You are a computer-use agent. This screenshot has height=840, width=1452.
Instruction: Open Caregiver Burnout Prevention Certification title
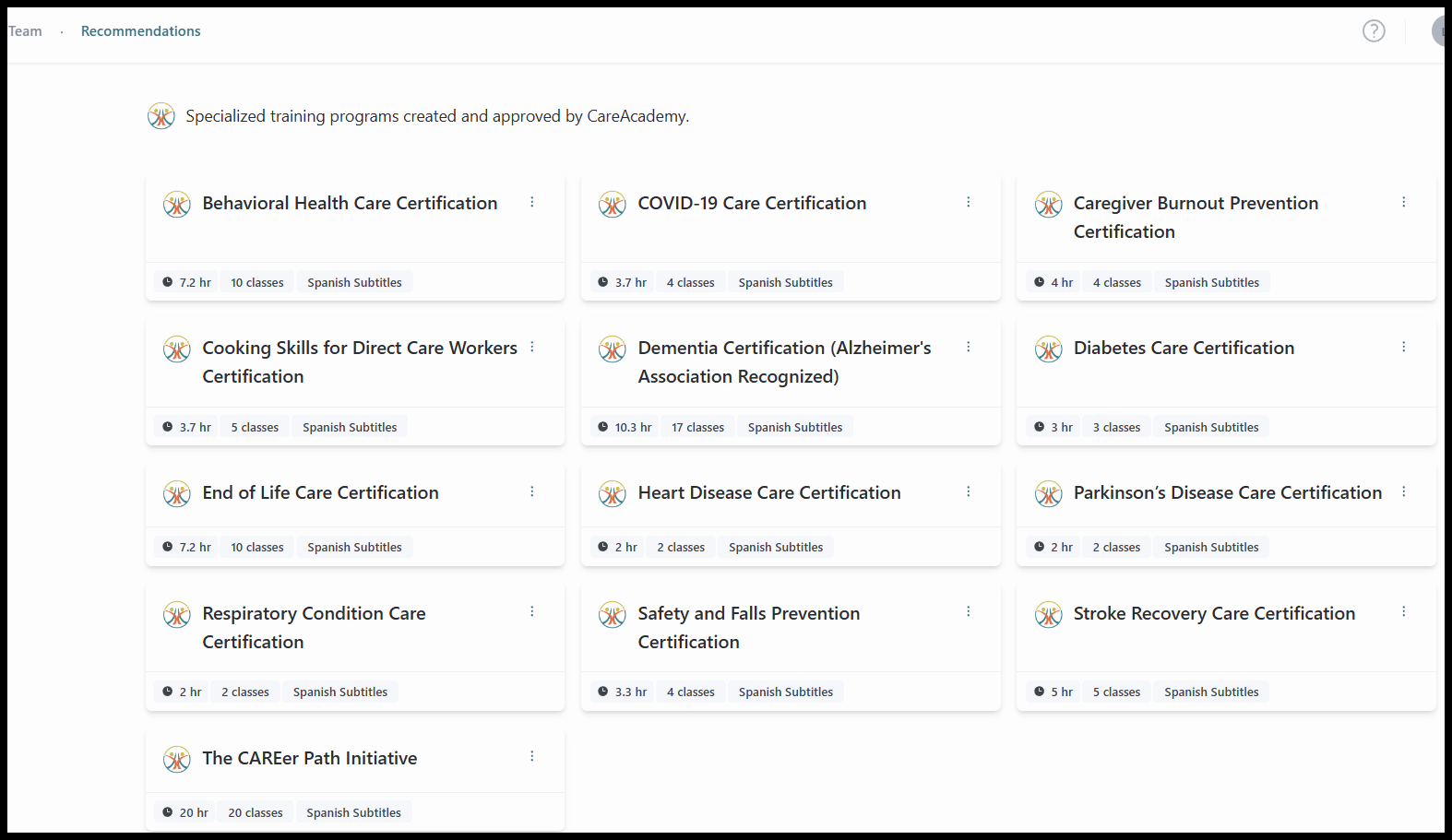pyautogui.click(x=1196, y=217)
